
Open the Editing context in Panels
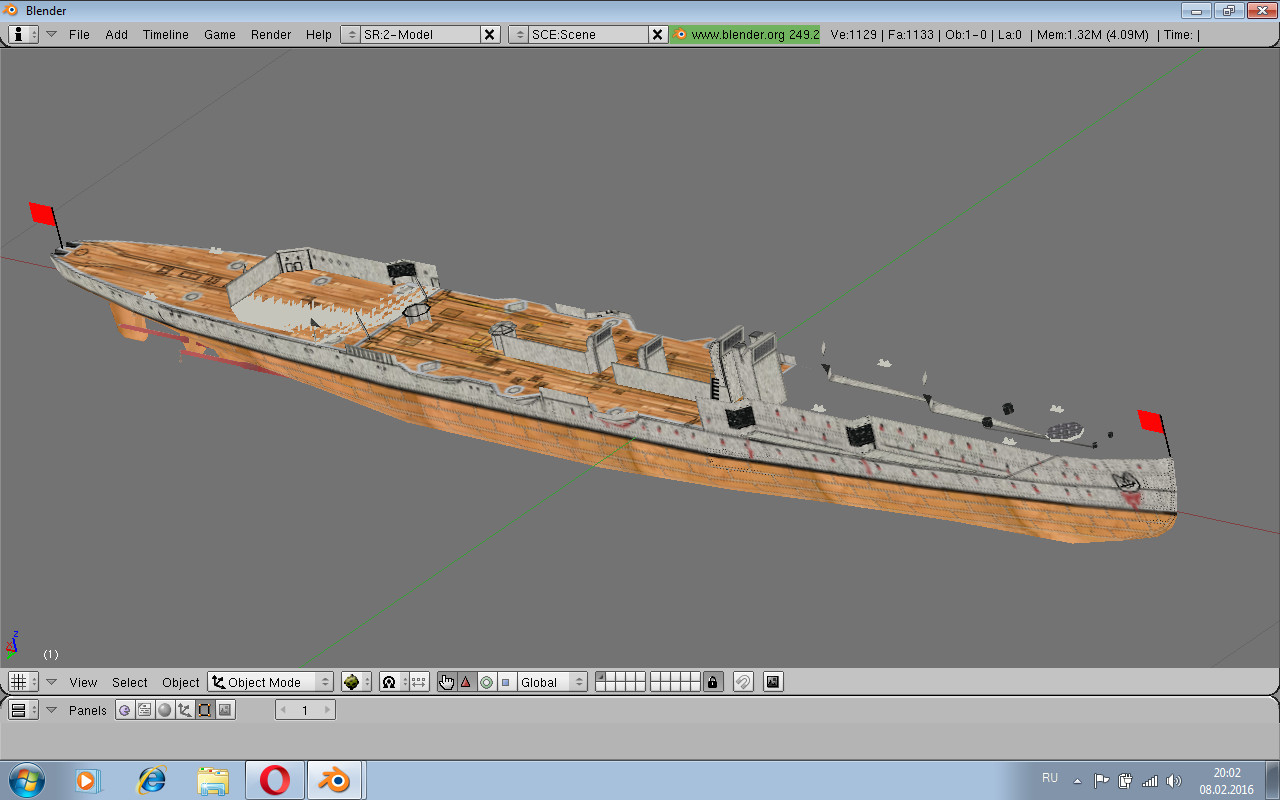pyautogui.click(x=204, y=710)
